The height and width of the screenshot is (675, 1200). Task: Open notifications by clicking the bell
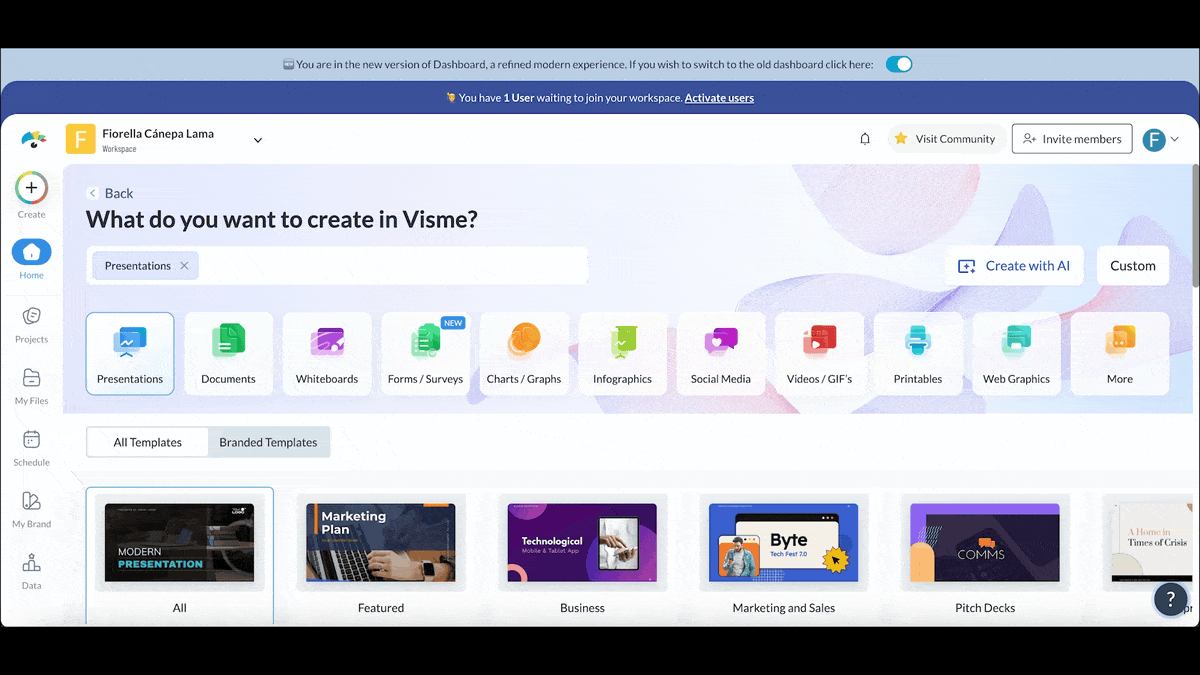(864, 139)
